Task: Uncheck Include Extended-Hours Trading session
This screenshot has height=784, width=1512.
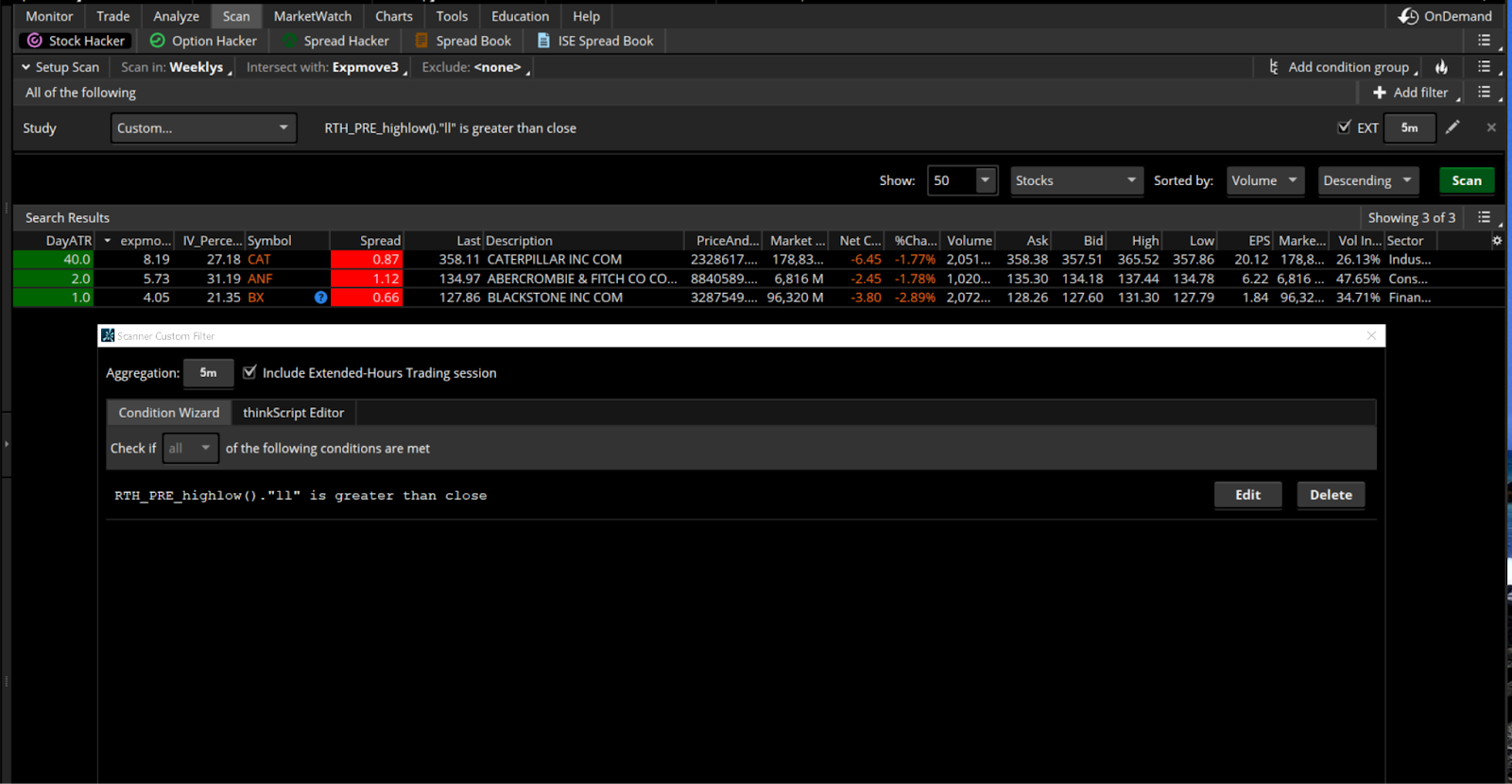Action: tap(249, 372)
